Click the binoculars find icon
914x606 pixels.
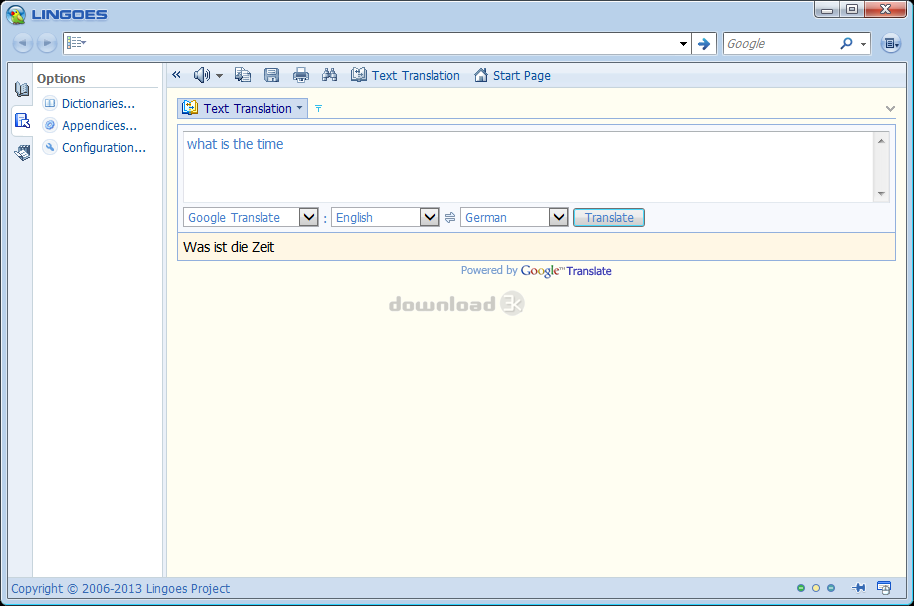click(329, 75)
